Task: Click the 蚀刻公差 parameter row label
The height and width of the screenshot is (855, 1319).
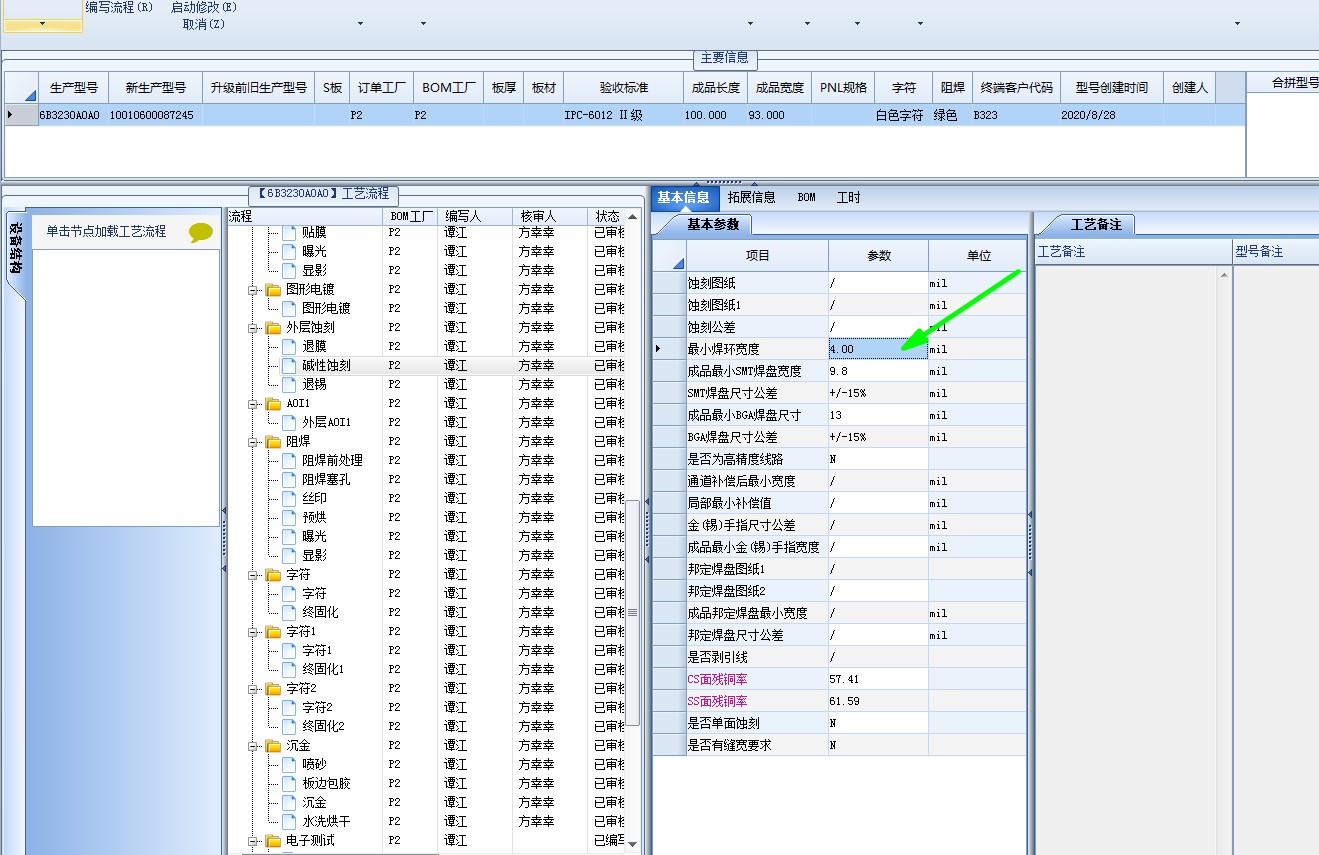Action: click(711, 327)
